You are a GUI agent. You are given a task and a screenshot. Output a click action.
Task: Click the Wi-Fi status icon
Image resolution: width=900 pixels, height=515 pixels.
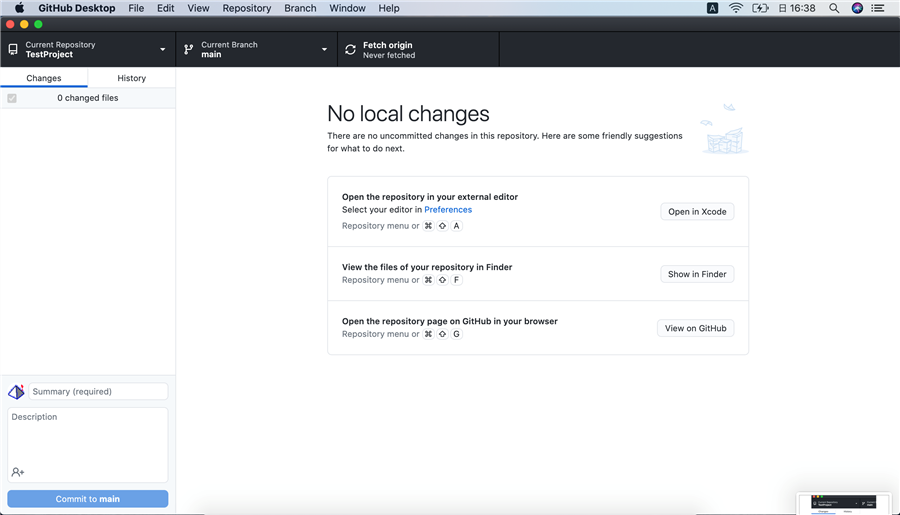click(736, 8)
